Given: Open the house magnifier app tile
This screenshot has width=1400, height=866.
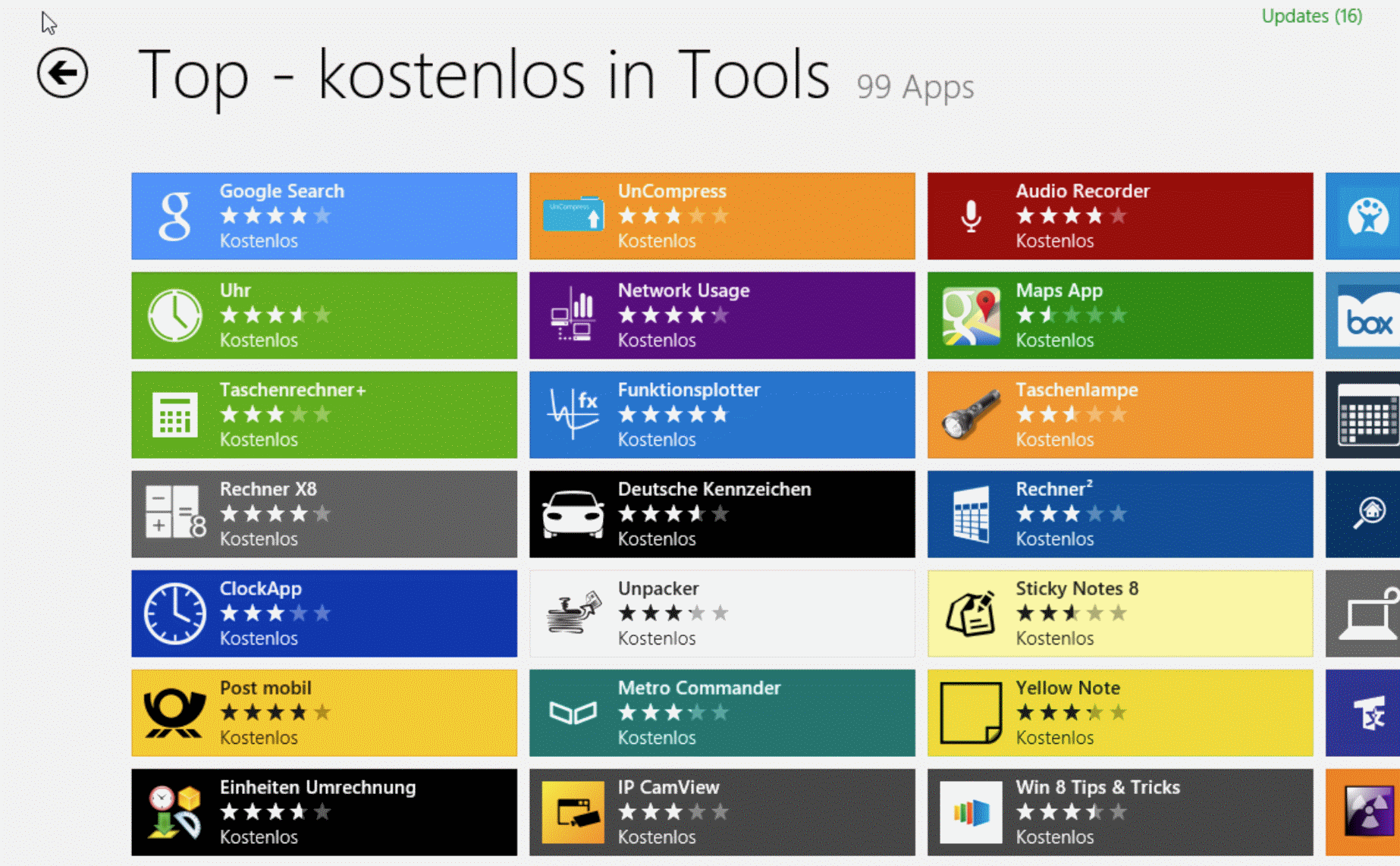Looking at the screenshot, I should 1363,514.
